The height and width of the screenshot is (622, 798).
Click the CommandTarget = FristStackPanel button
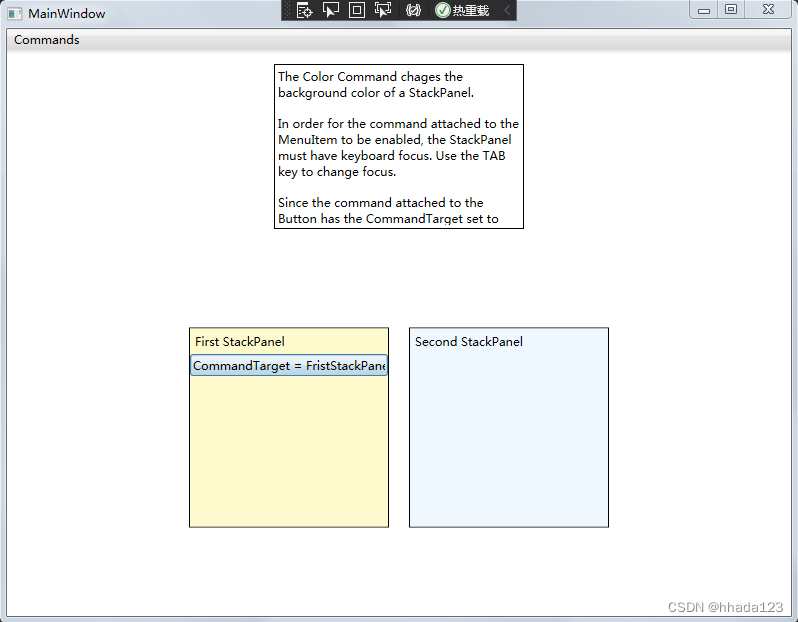(x=289, y=365)
